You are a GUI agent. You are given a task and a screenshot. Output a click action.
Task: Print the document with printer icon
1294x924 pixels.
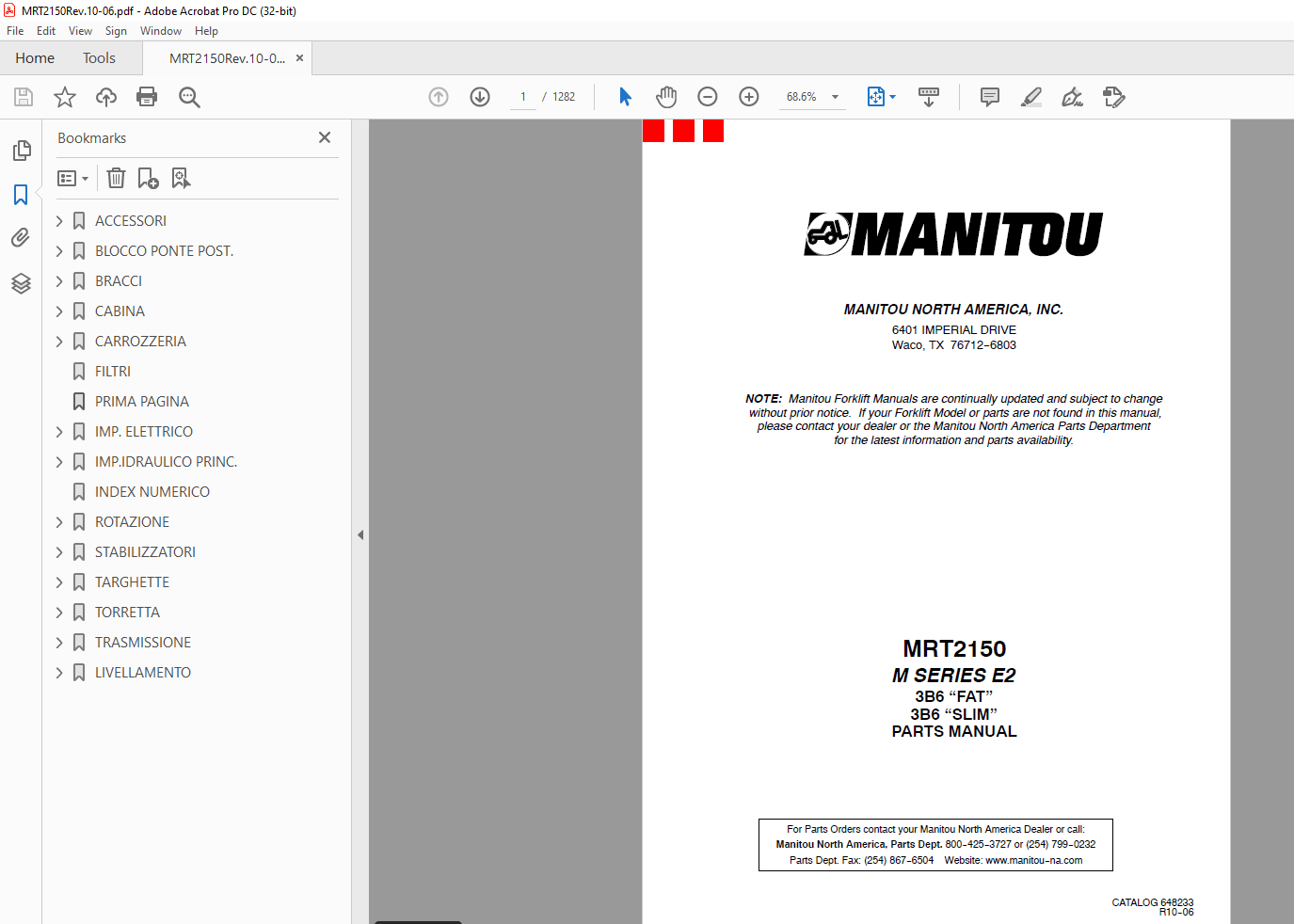147,97
